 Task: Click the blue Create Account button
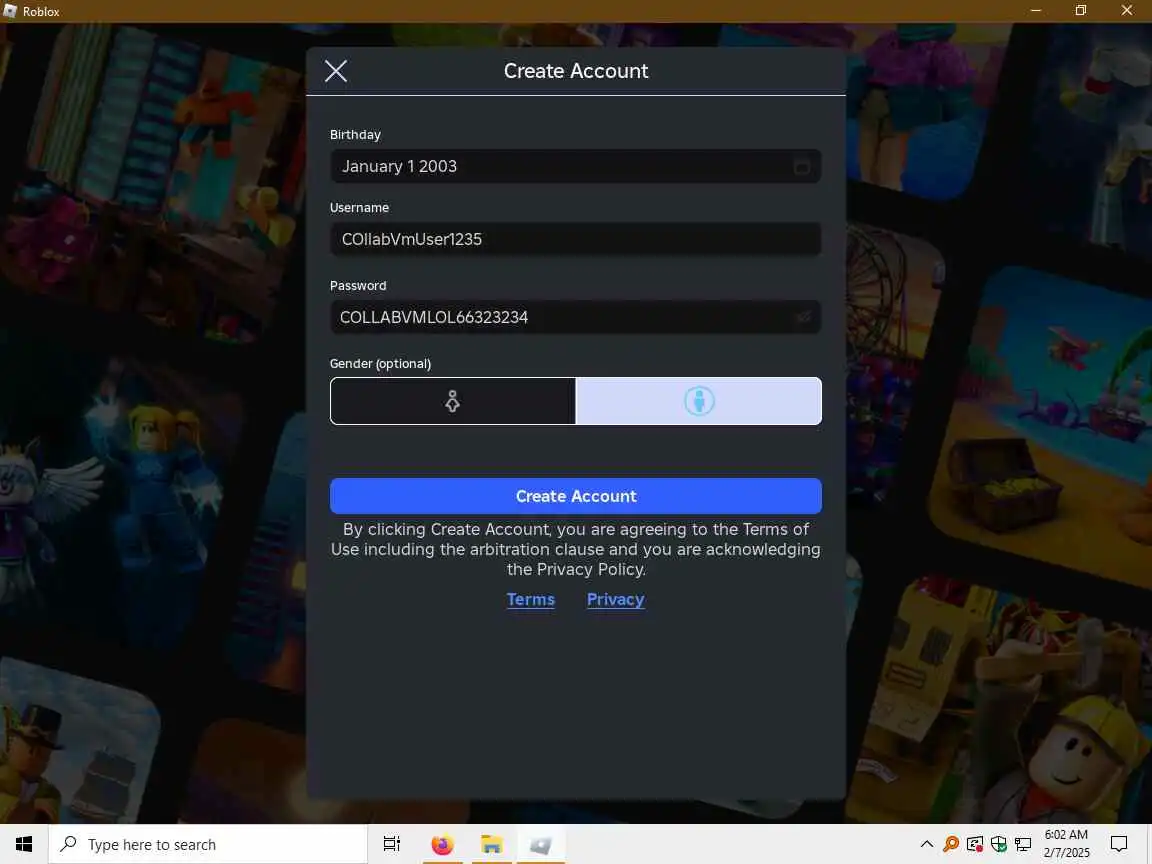[x=575, y=496]
